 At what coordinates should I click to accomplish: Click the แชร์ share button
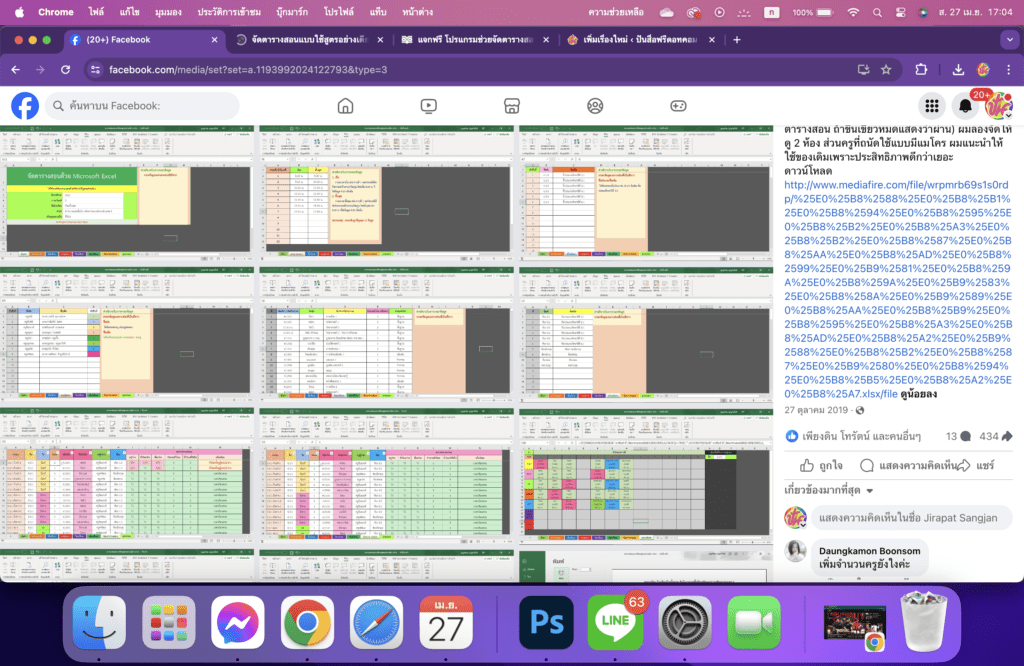click(x=976, y=466)
